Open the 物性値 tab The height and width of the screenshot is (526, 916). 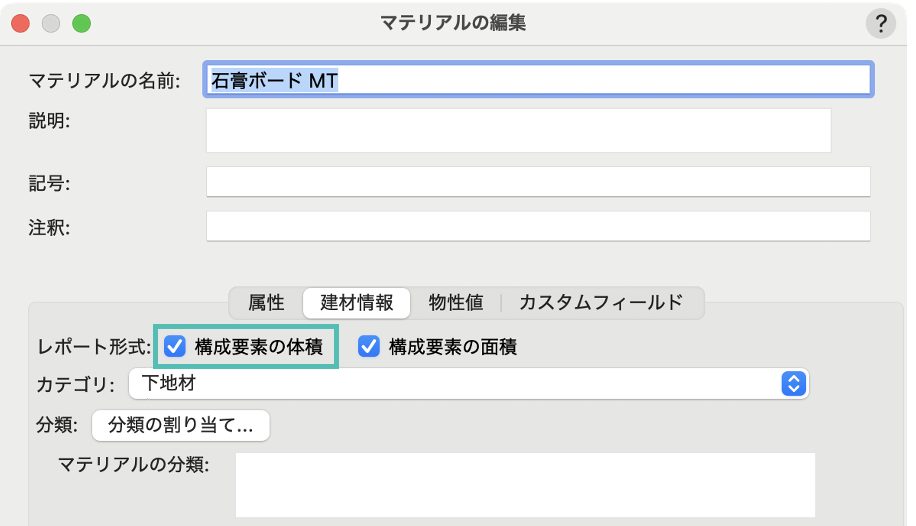coord(456,302)
